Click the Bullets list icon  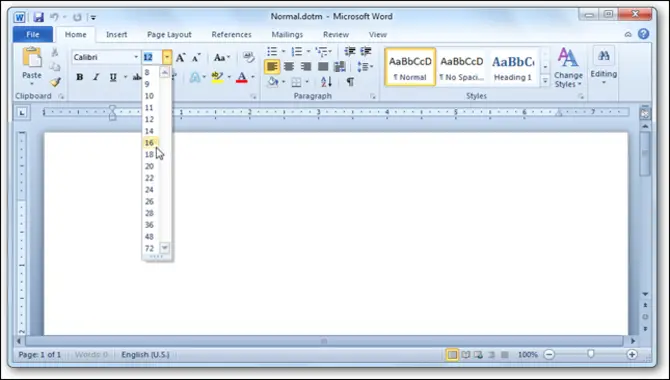point(272,52)
